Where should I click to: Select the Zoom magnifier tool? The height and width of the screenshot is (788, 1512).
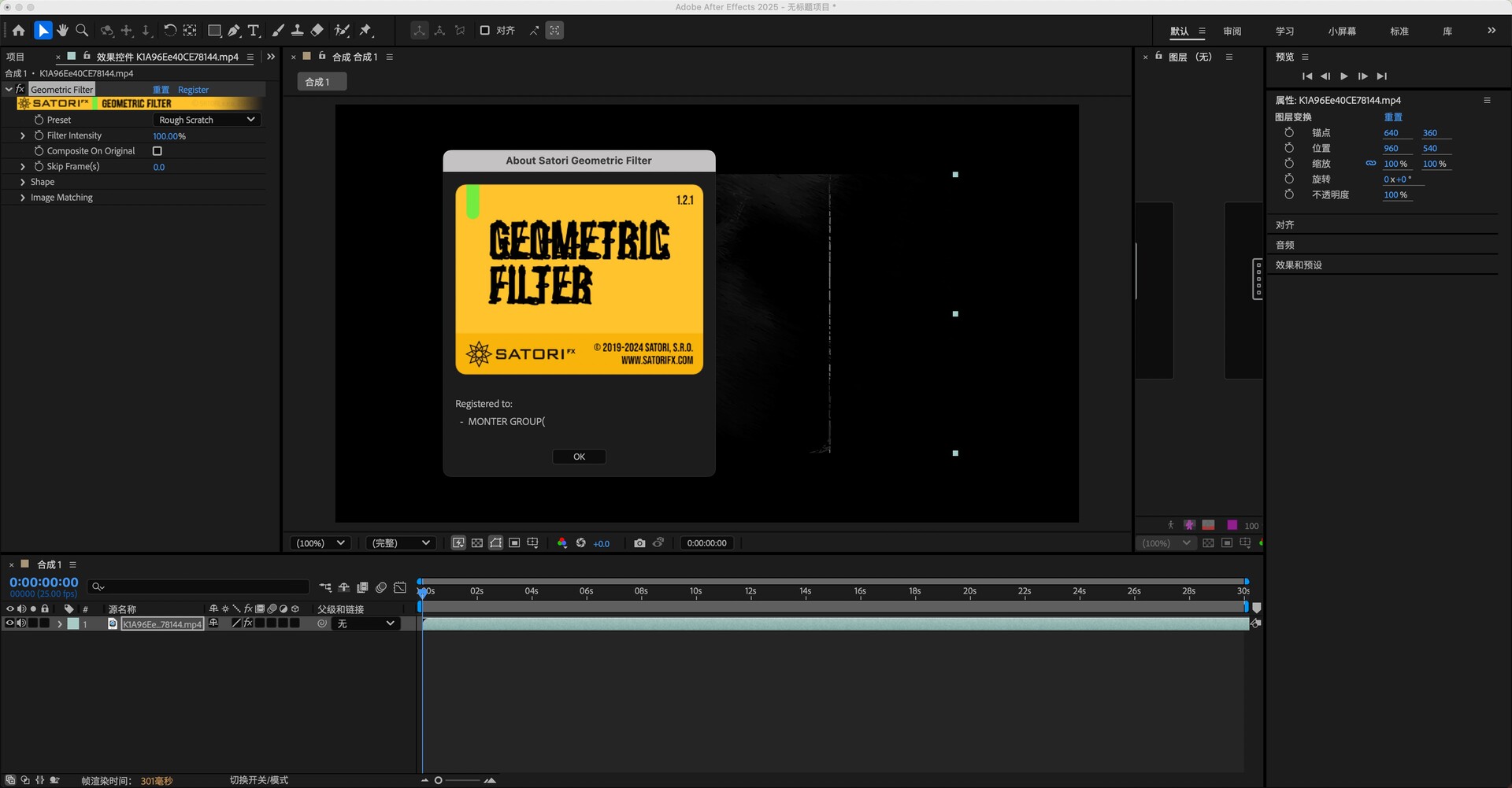coord(82,31)
